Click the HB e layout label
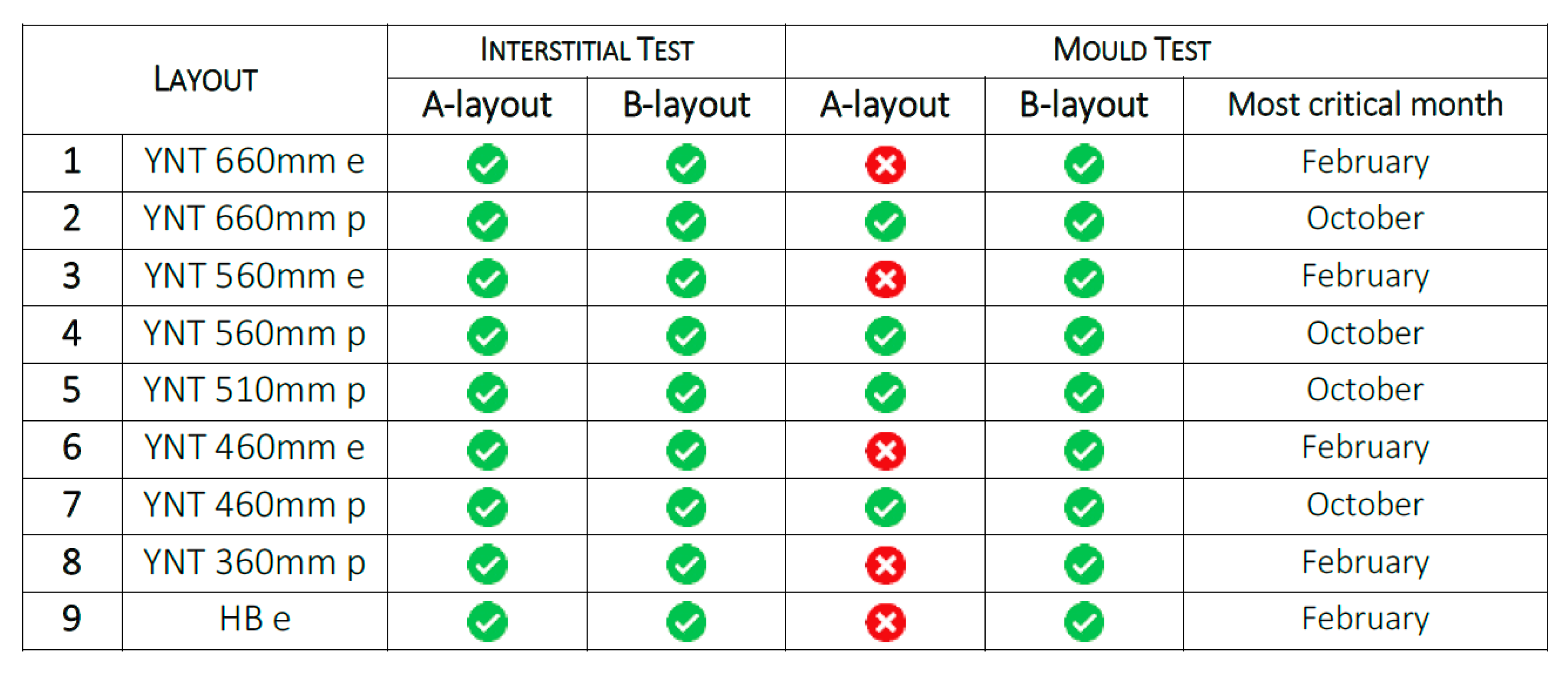The height and width of the screenshot is (674, 1568). click(254, 619)
